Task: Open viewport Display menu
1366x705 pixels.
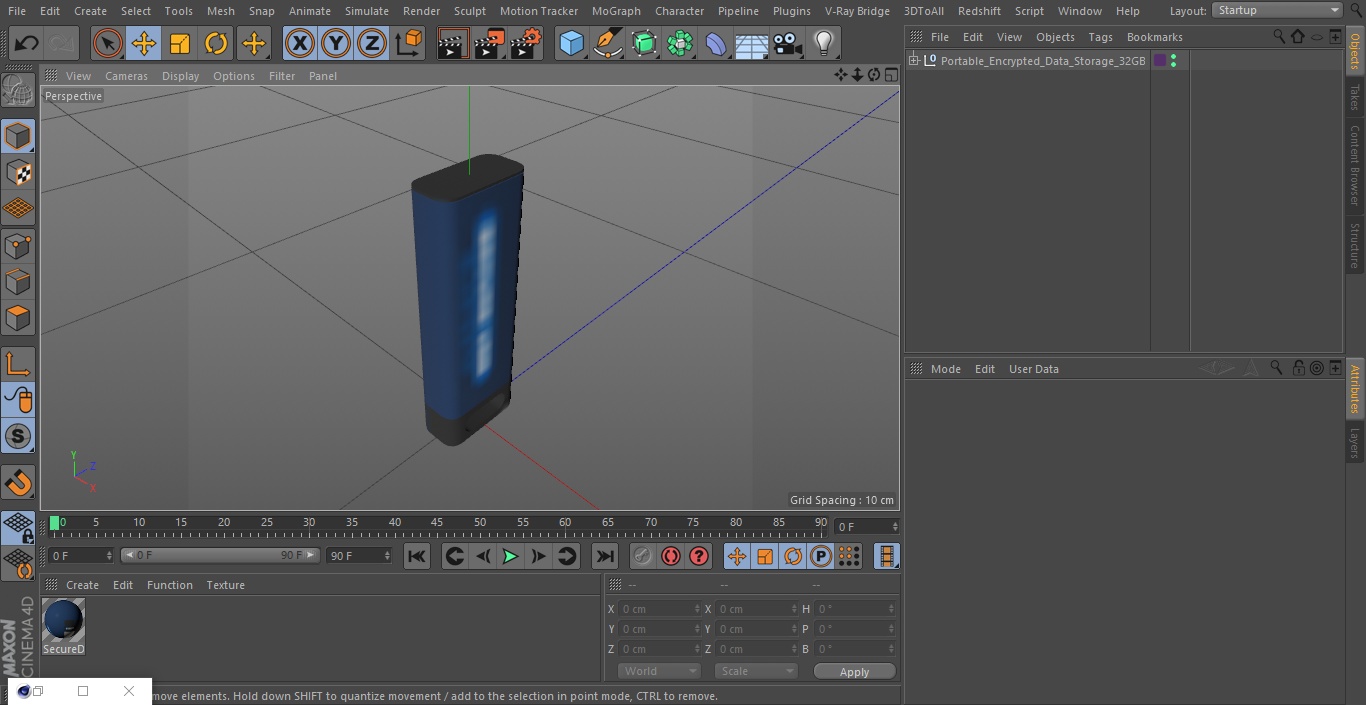Action: (180, 76)
